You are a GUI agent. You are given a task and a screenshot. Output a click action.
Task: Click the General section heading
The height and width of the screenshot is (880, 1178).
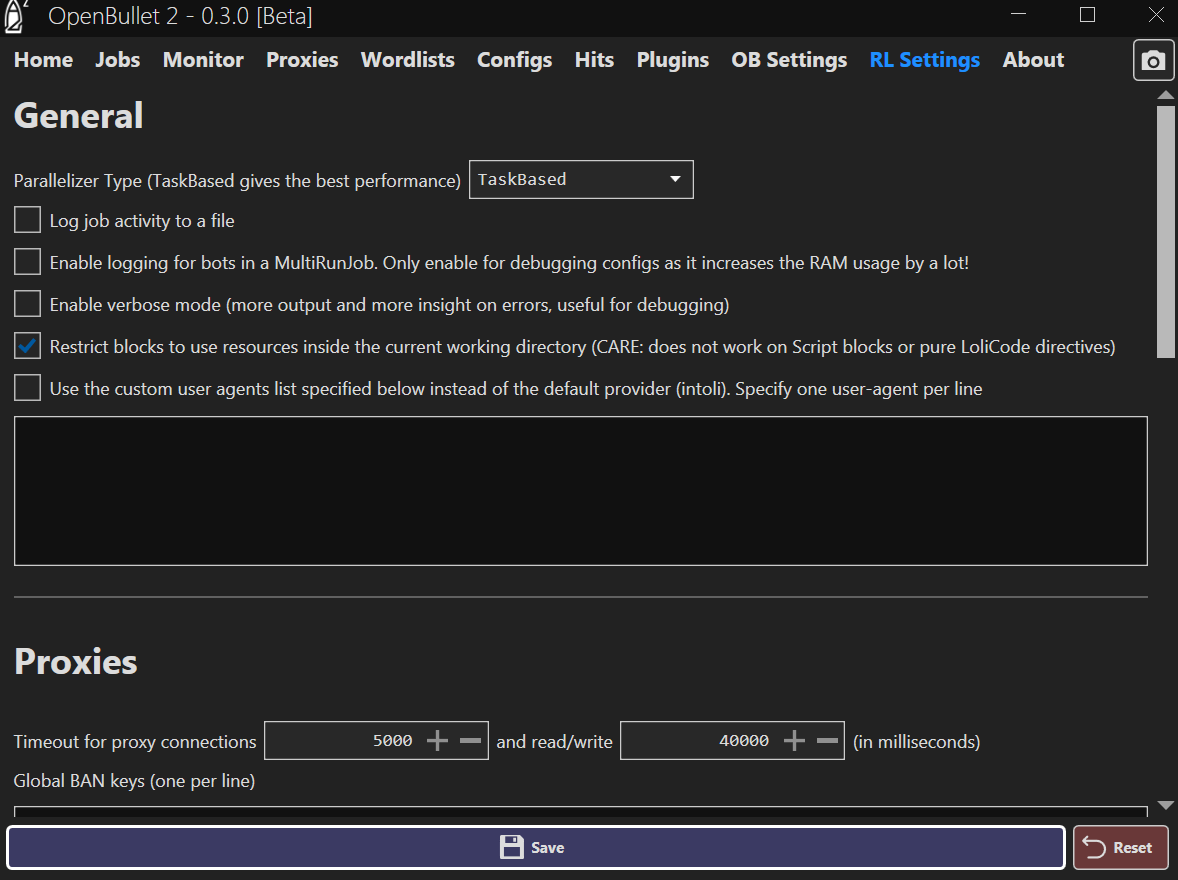pyautogui.click(x=78, y=116)
